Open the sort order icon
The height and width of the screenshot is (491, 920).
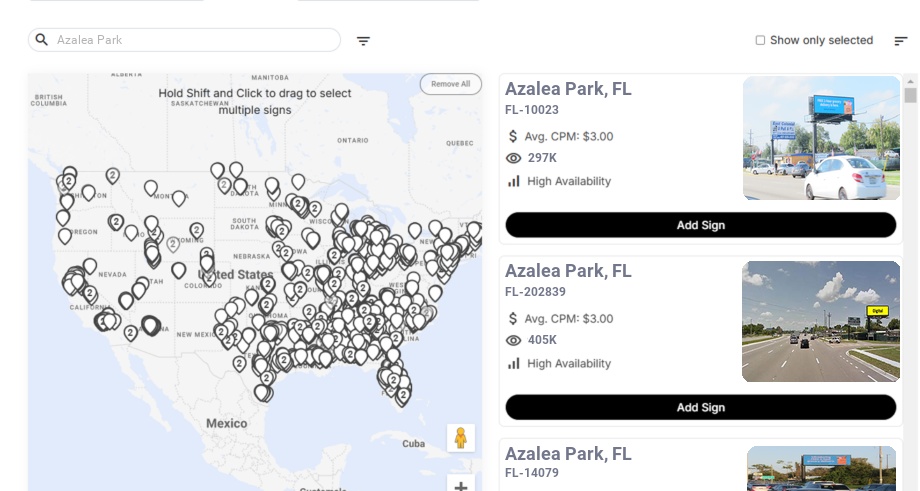pos(900,41)
